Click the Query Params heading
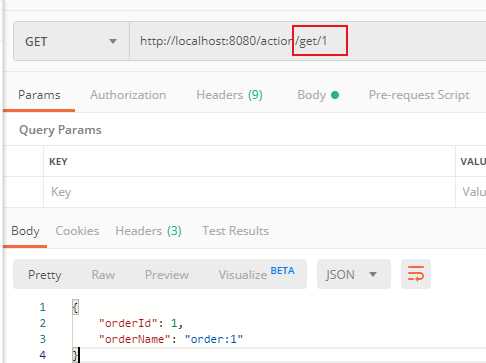This screenshot has height=363, width=486. click(x=60, y=130)
